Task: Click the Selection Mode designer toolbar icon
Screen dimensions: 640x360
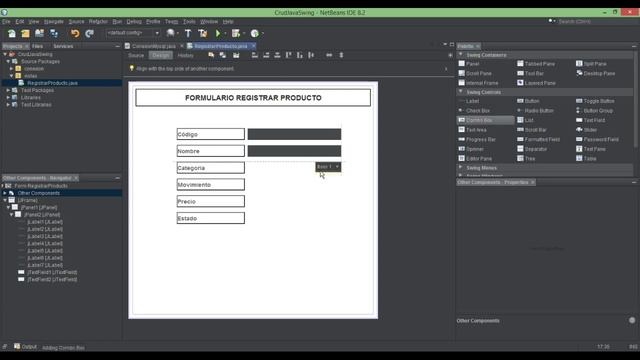Action: click(211, 55)
